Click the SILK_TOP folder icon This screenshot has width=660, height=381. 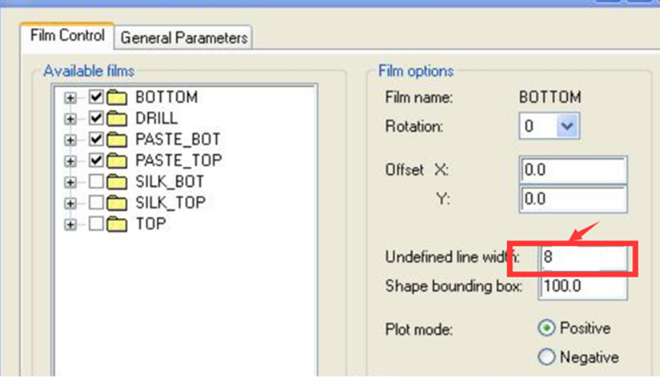tap(117, 203)
